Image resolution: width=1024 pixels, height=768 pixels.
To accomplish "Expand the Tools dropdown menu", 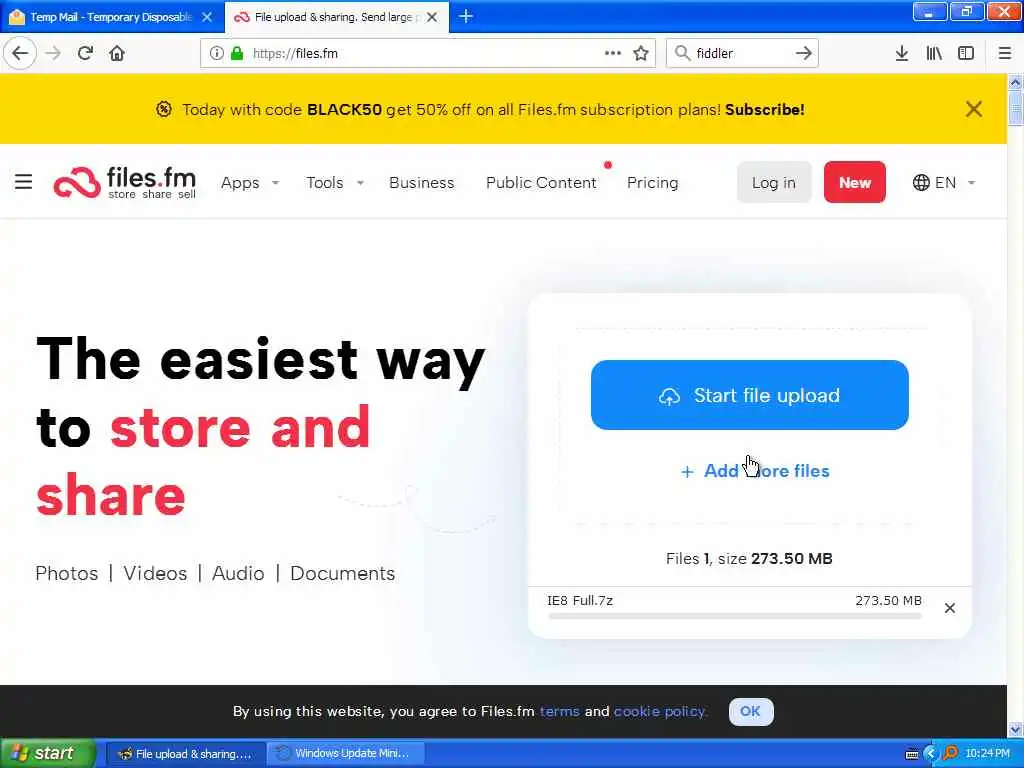I will 334,182.
